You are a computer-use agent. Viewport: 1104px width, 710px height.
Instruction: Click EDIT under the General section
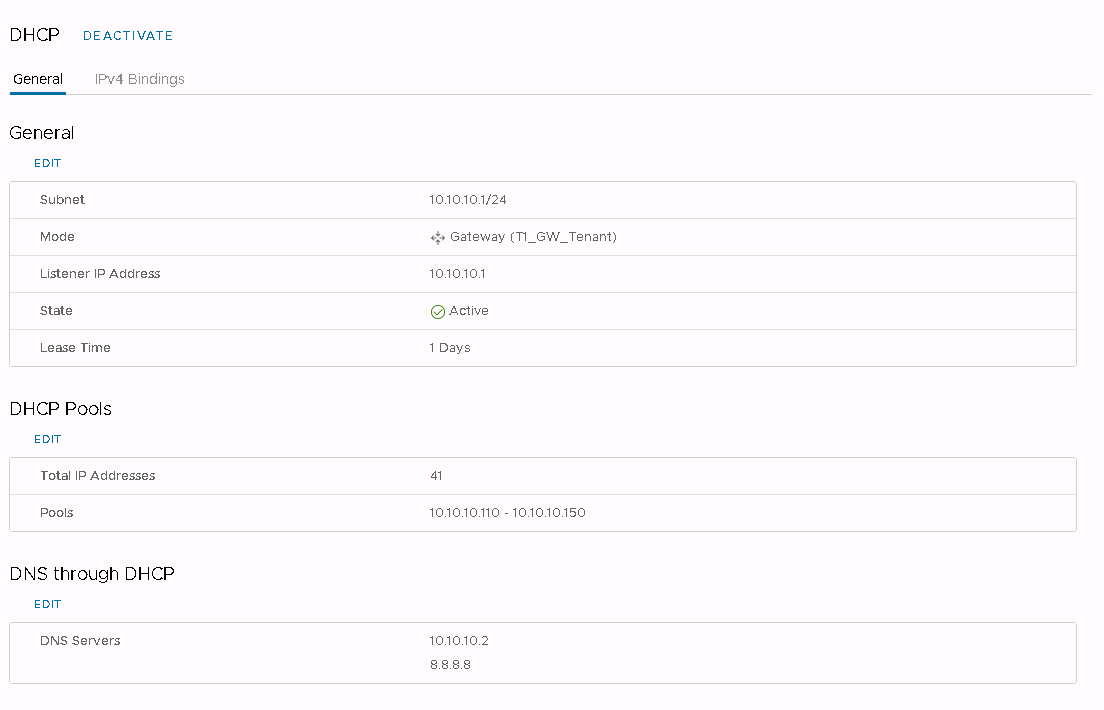pyautogui.click(x=48, y=163)
